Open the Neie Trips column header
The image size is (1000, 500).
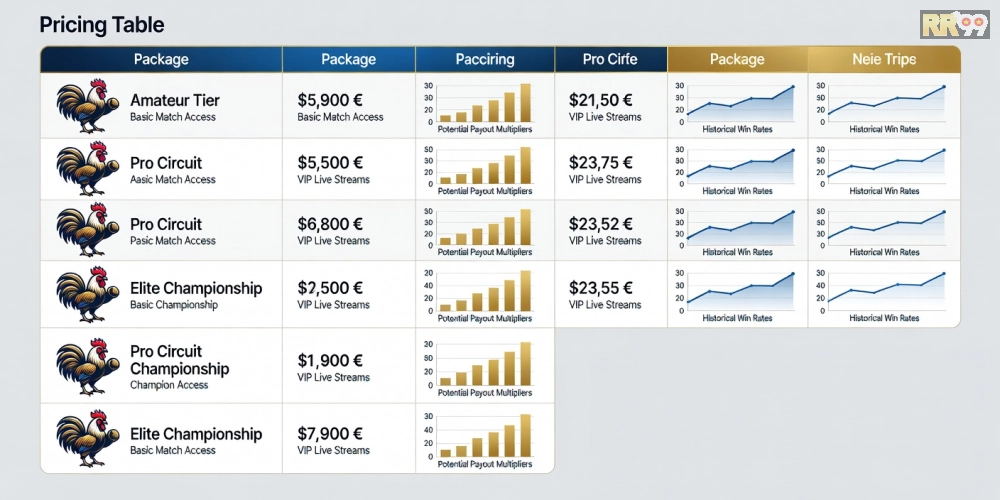884,60
